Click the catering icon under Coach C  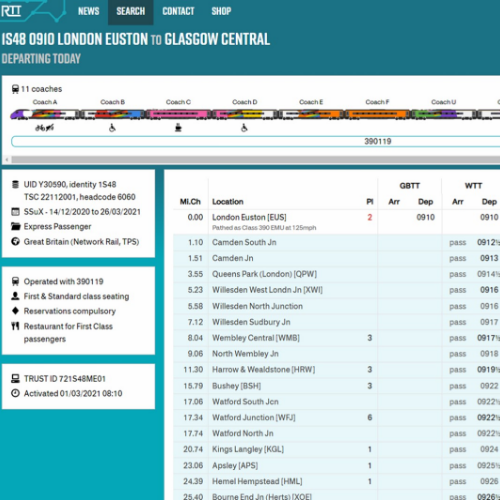pyautogui.click(x=178, y=128)
